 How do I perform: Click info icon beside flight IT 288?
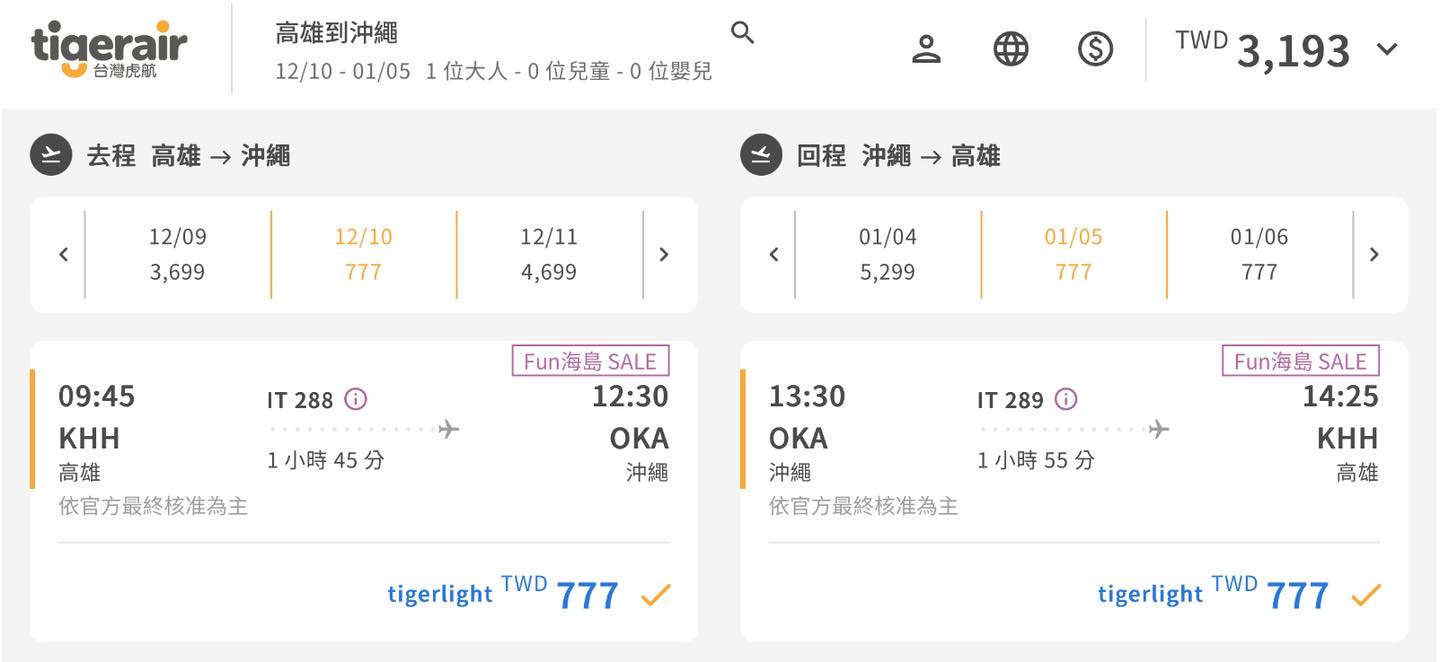[x=356, y=400]
